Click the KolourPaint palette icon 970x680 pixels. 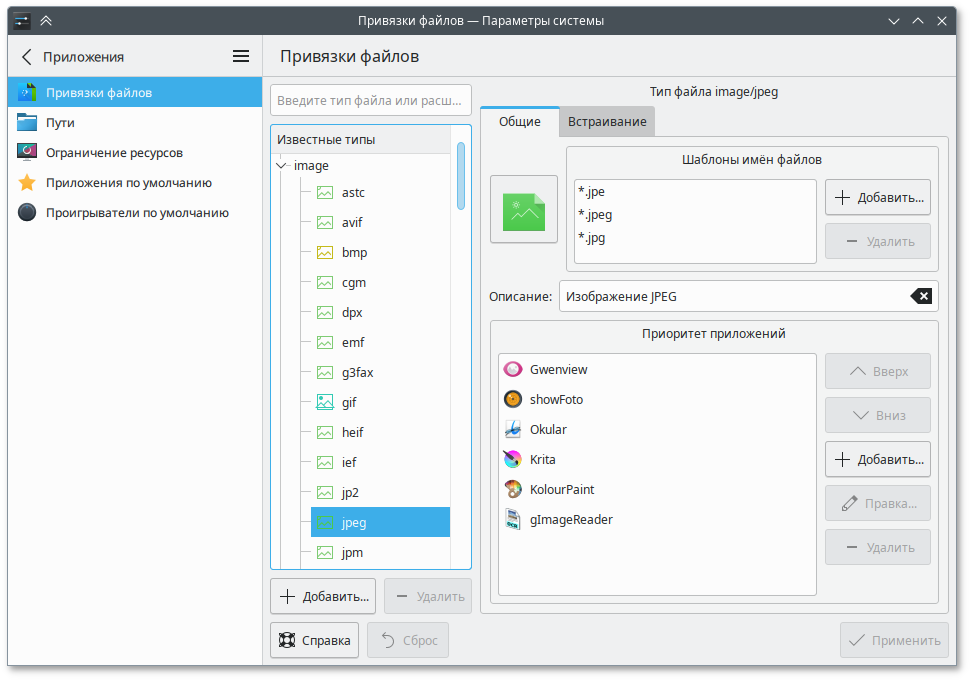pos(513,490)
